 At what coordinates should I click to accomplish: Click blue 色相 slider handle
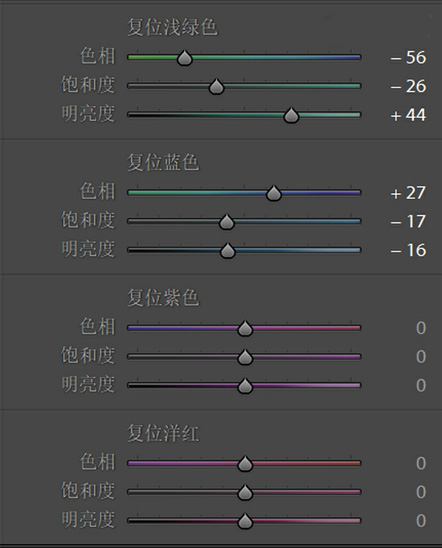click(x=274, y=193)
